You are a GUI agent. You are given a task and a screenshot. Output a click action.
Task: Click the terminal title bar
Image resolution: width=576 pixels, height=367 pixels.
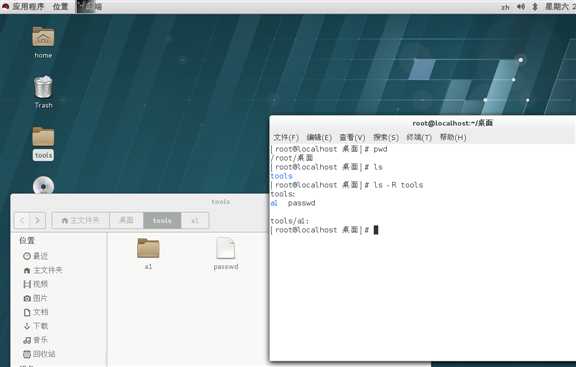pyautogui.click(x=422, y=123)
